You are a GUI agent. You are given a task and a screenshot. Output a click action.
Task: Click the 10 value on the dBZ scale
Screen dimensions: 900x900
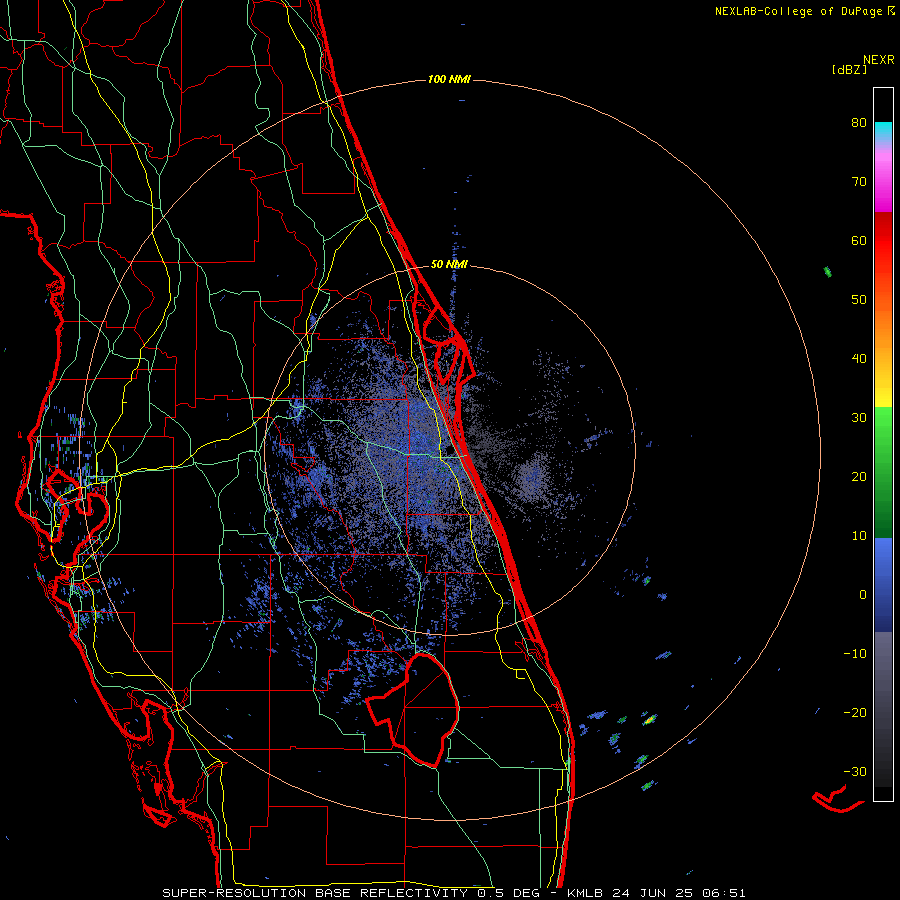point(859,536)
